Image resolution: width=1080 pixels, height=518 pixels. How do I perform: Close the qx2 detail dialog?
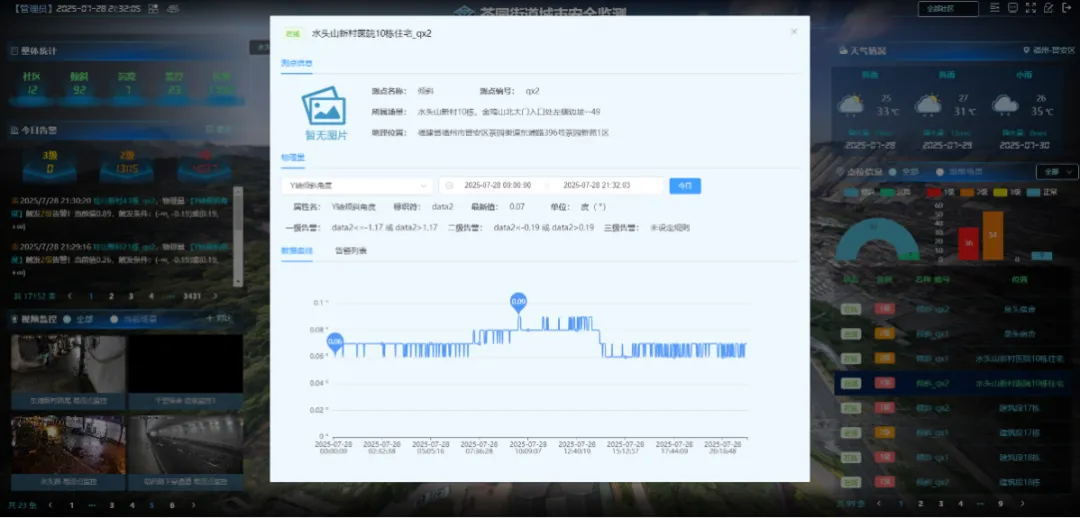794,32
